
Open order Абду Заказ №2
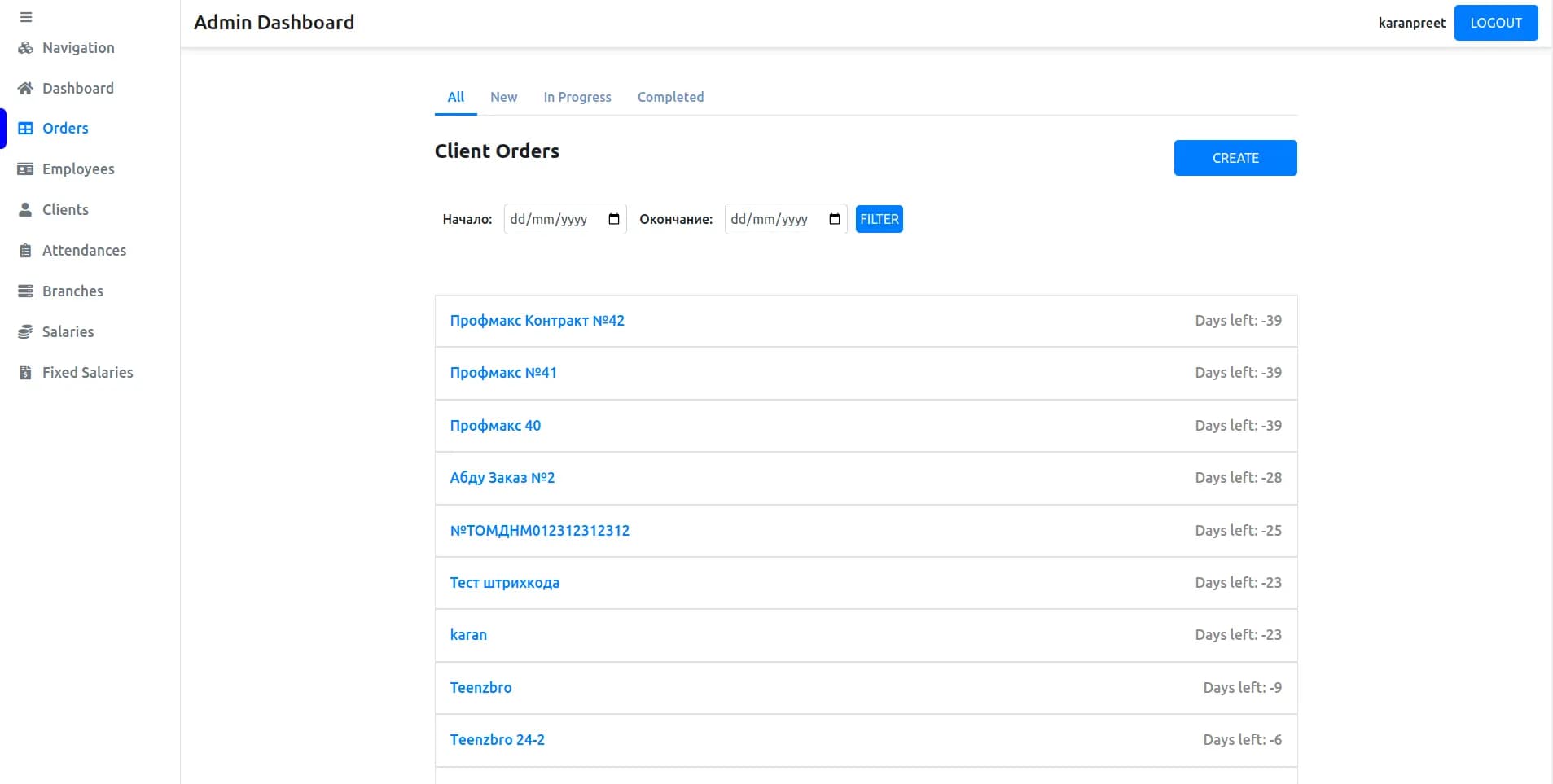point(502,478)
